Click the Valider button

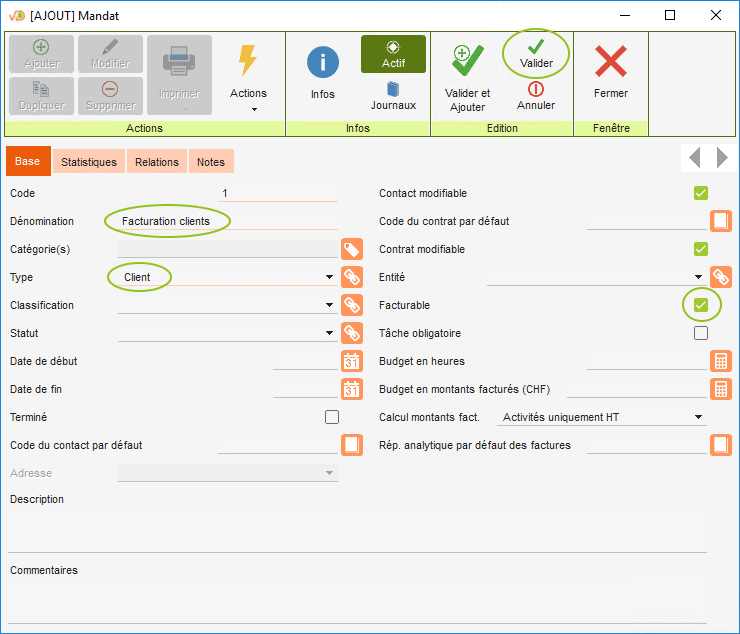tap(536, 54)
